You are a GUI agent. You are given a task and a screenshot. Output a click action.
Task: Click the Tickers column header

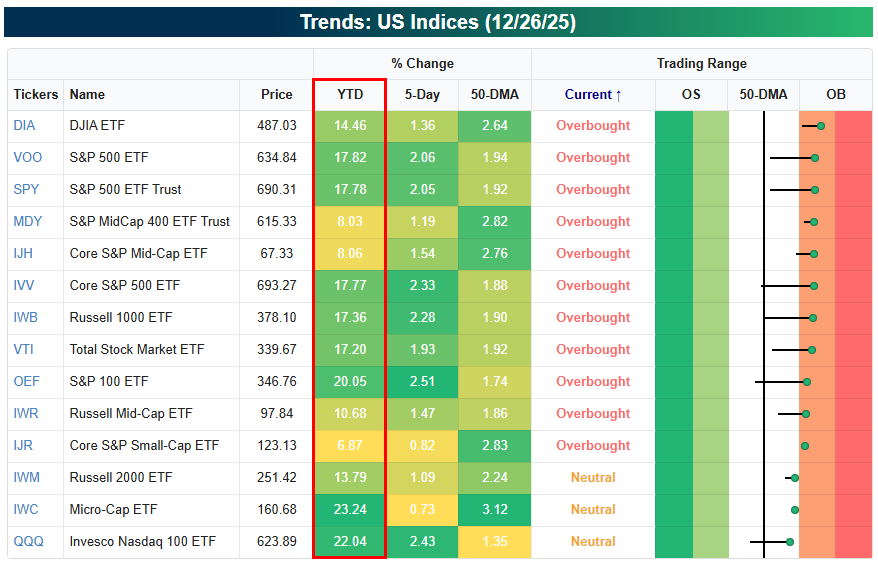click(x=36, y=95)
